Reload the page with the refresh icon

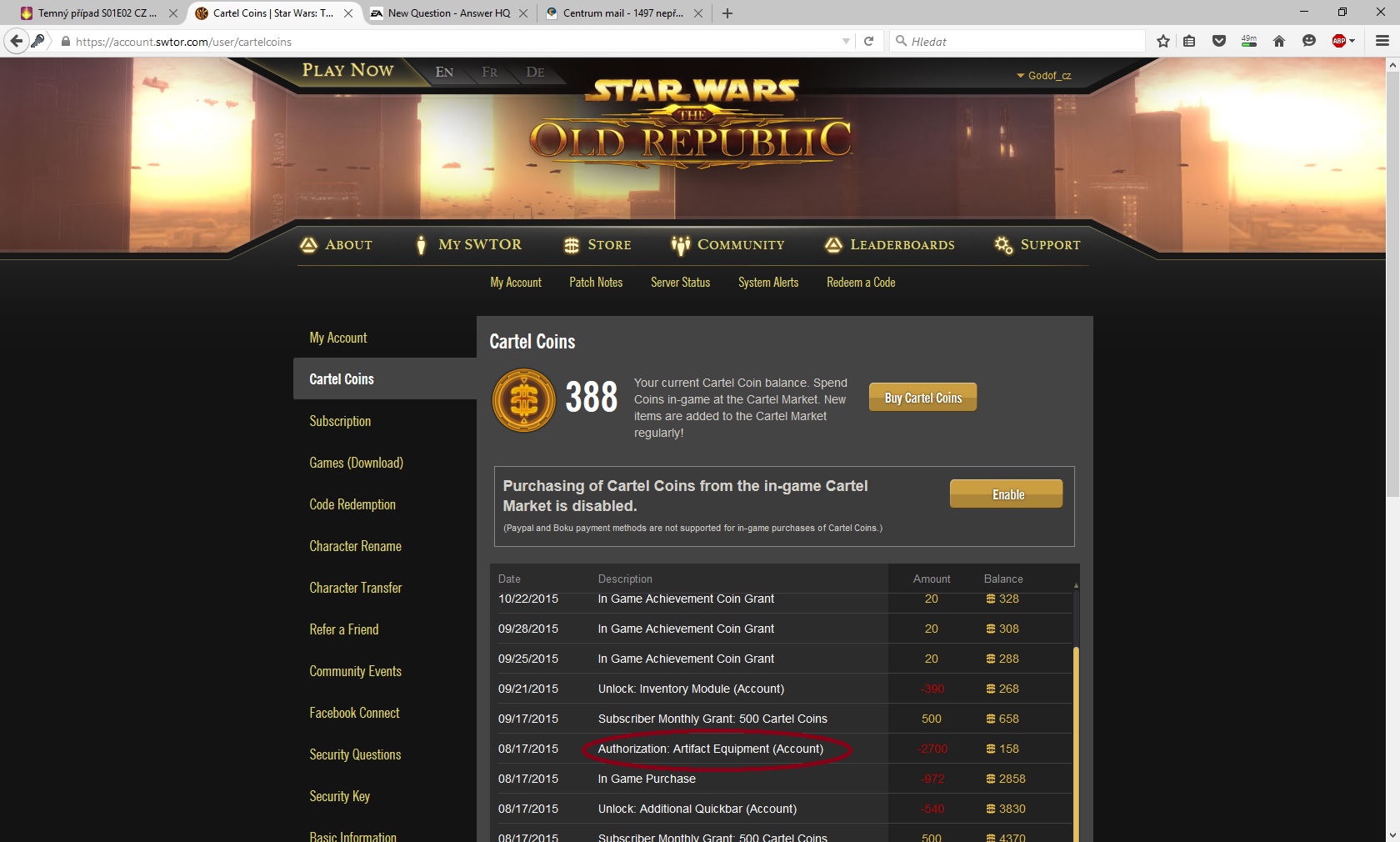click(x=868, y=41)
